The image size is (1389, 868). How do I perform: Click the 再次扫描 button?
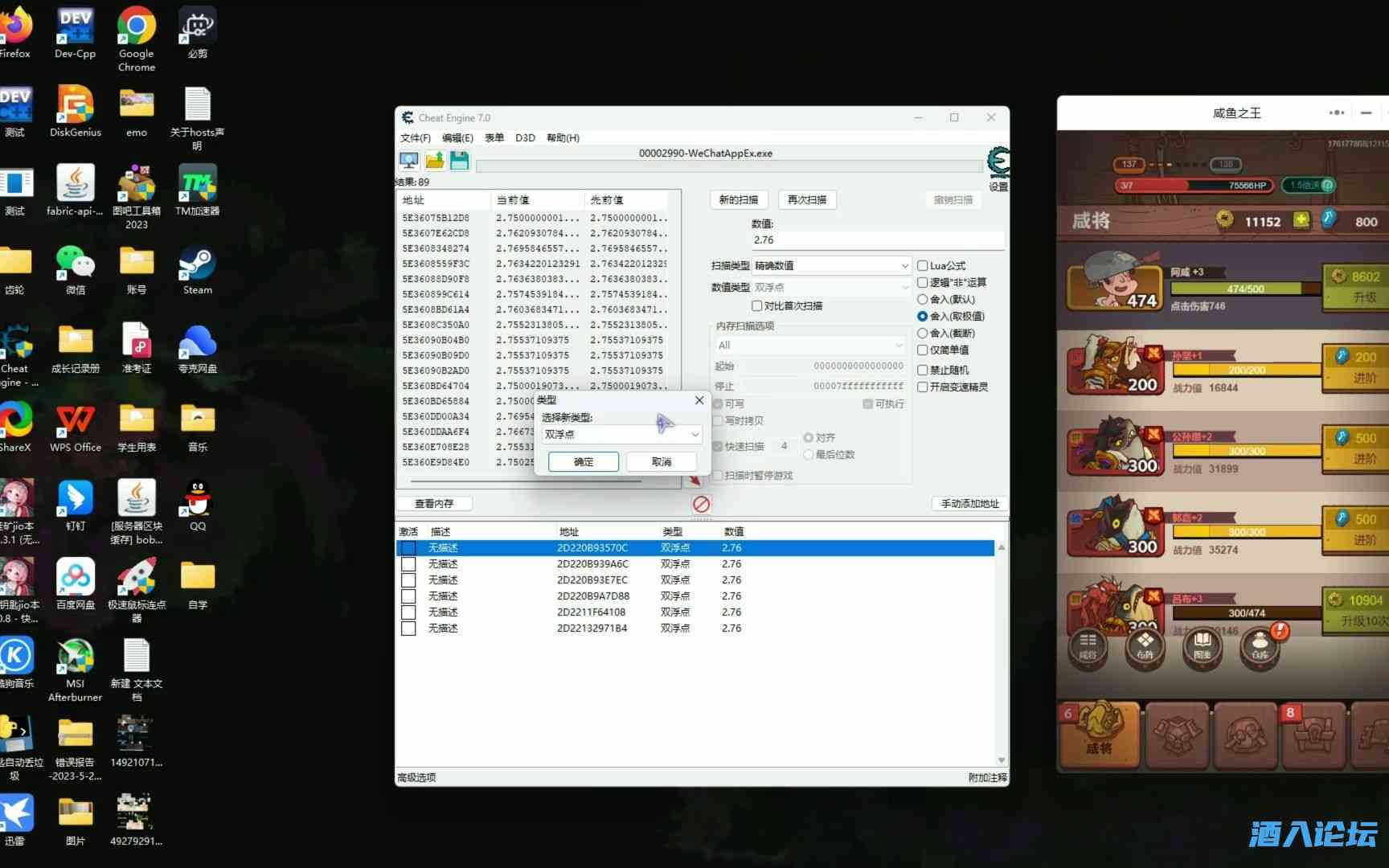(x=807, y=200)
